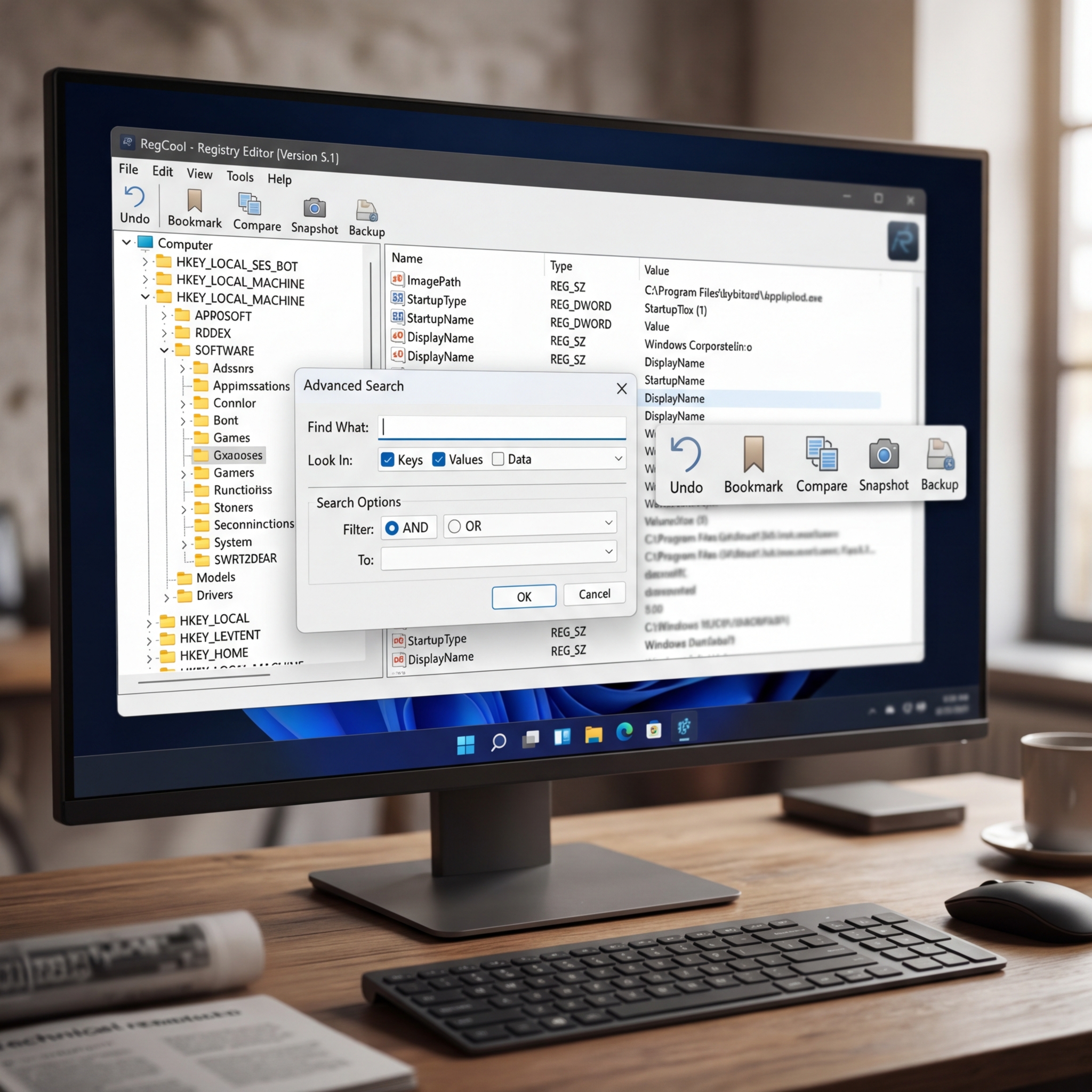This screenshot has height=1092, width=1092.
Task: Open the Tools menu
Action: click(x=240, y=176)
